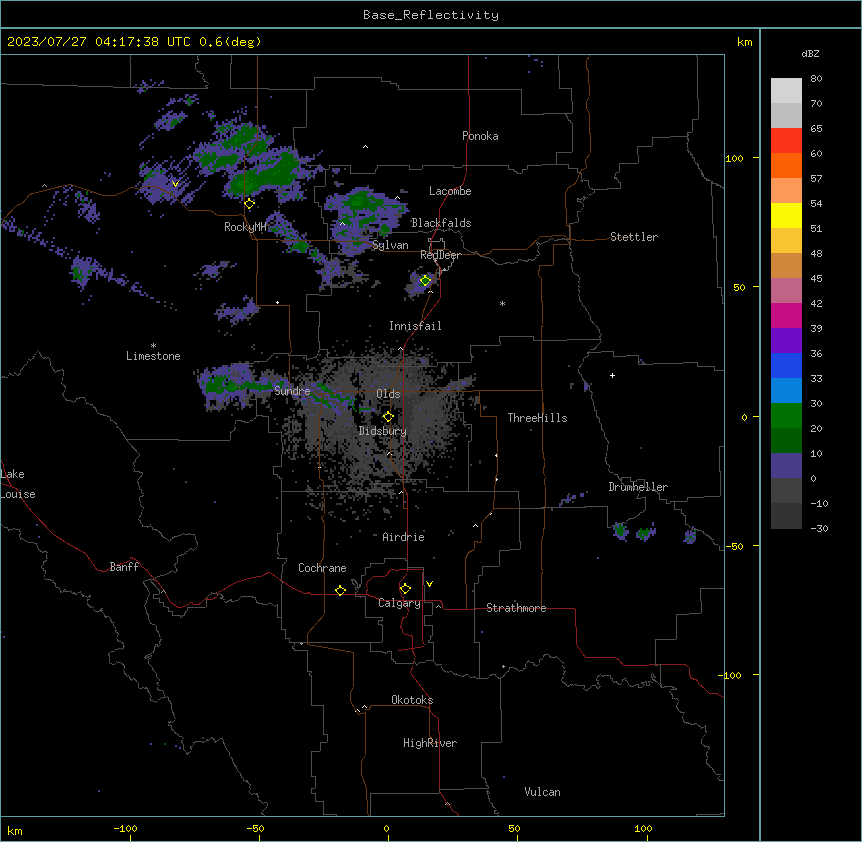Select the 0 dBZ purple color swatch
Viewport: 862px width, 842px height.
786,466
